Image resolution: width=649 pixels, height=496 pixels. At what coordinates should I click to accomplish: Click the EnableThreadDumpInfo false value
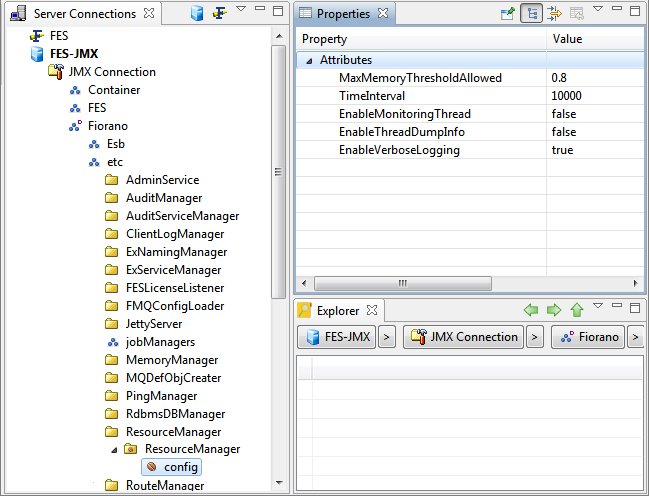click(x=564, y=132)
